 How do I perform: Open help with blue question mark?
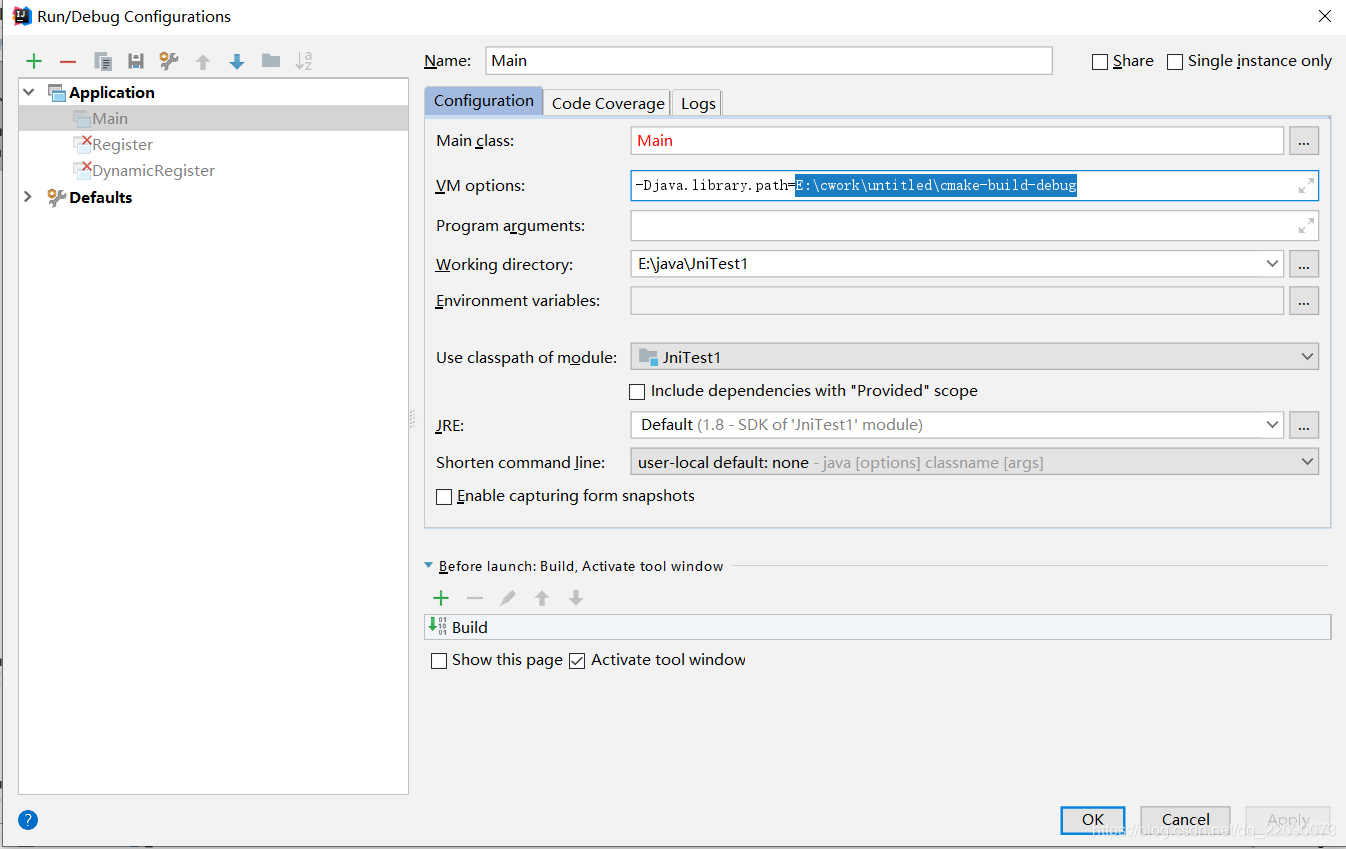point(28,820)
